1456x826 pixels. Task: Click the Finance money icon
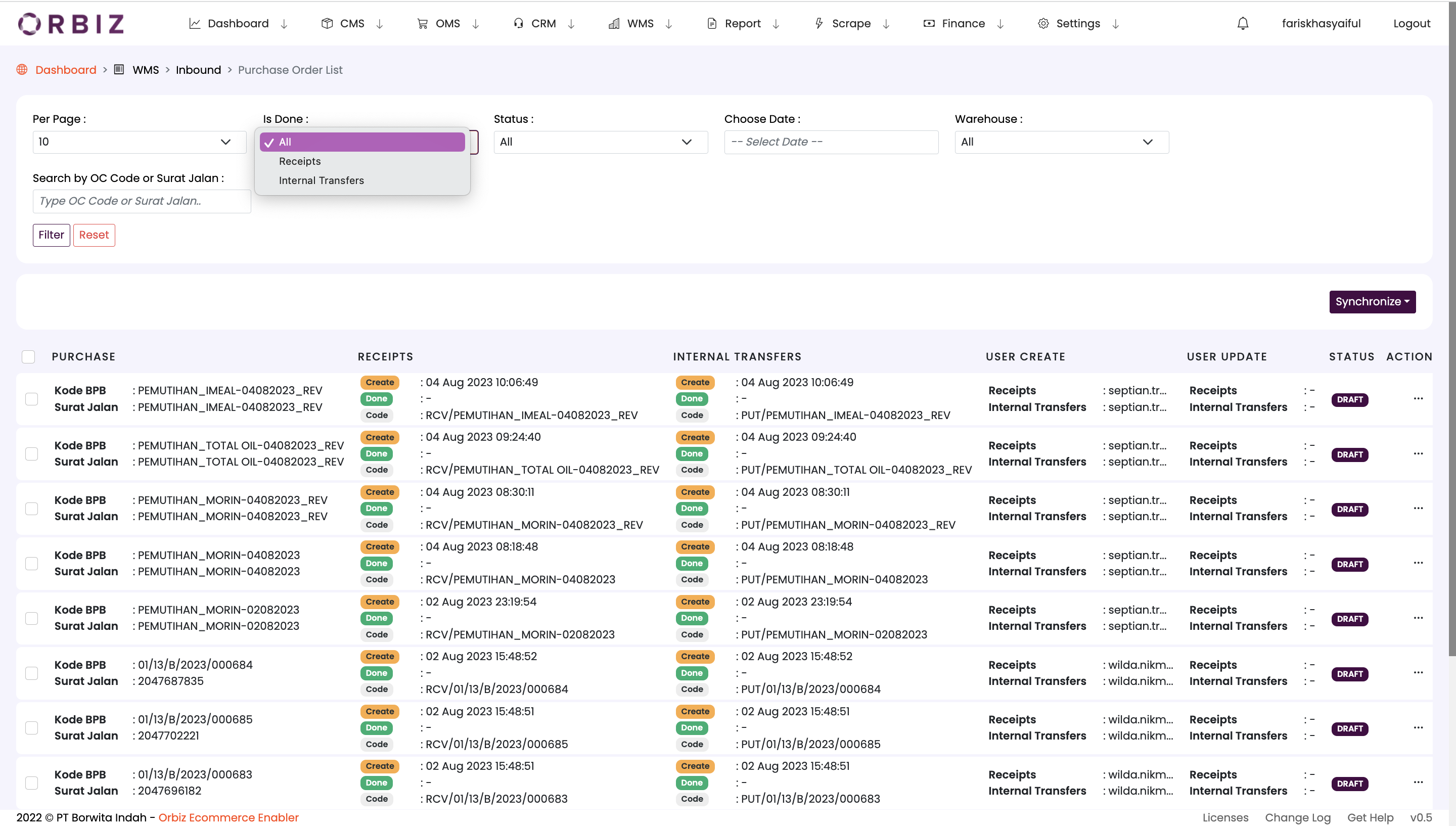(x=929, y=23)
